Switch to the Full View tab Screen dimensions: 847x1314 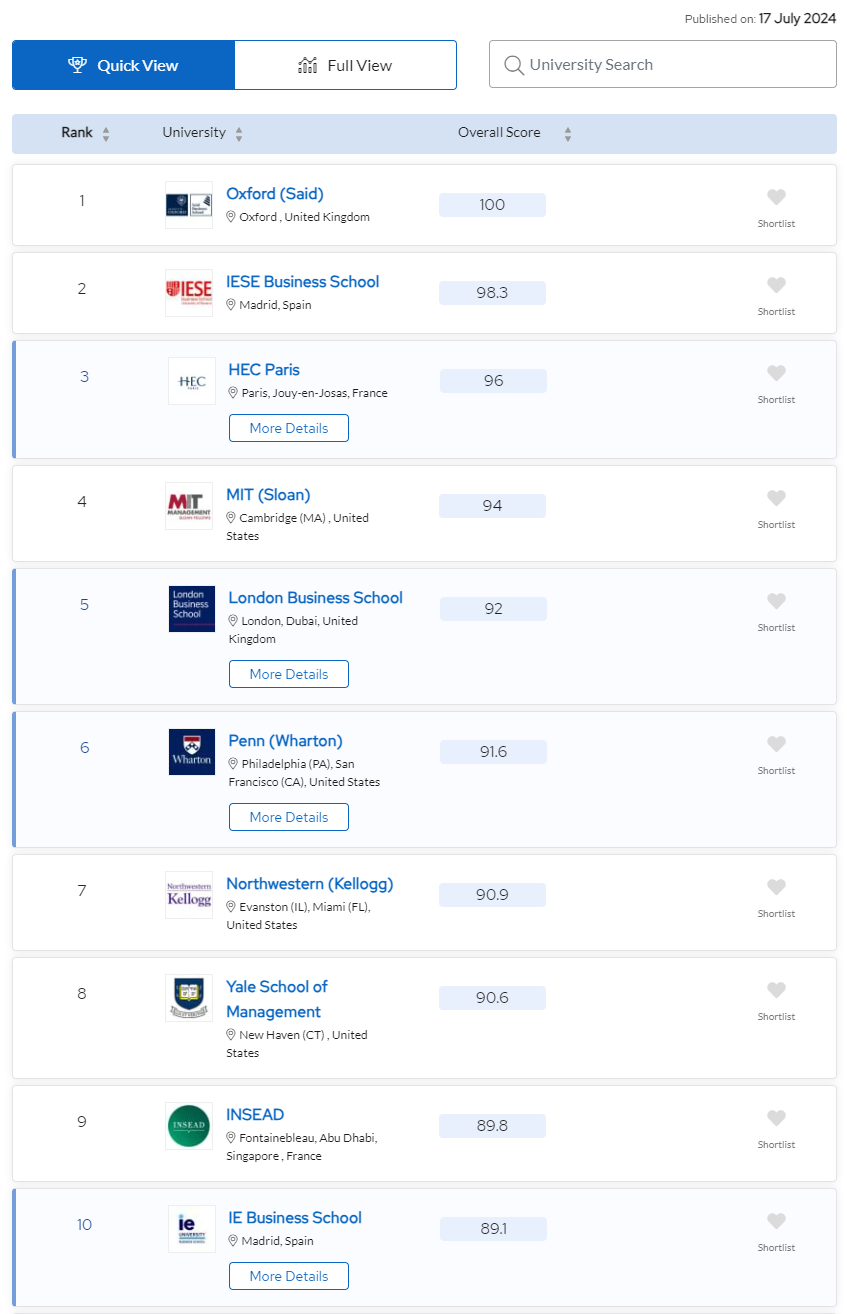[x=346, y=65]
